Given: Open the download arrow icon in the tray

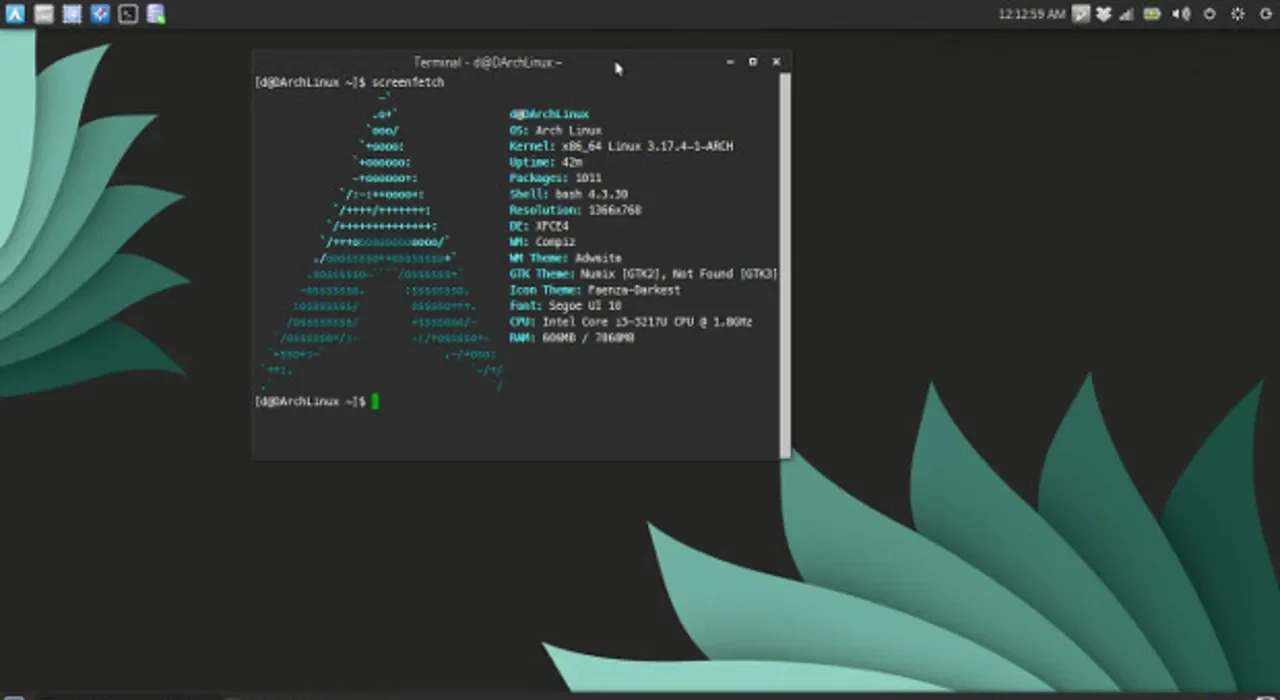Looking at the screenshot, I should pos(1102,14).
